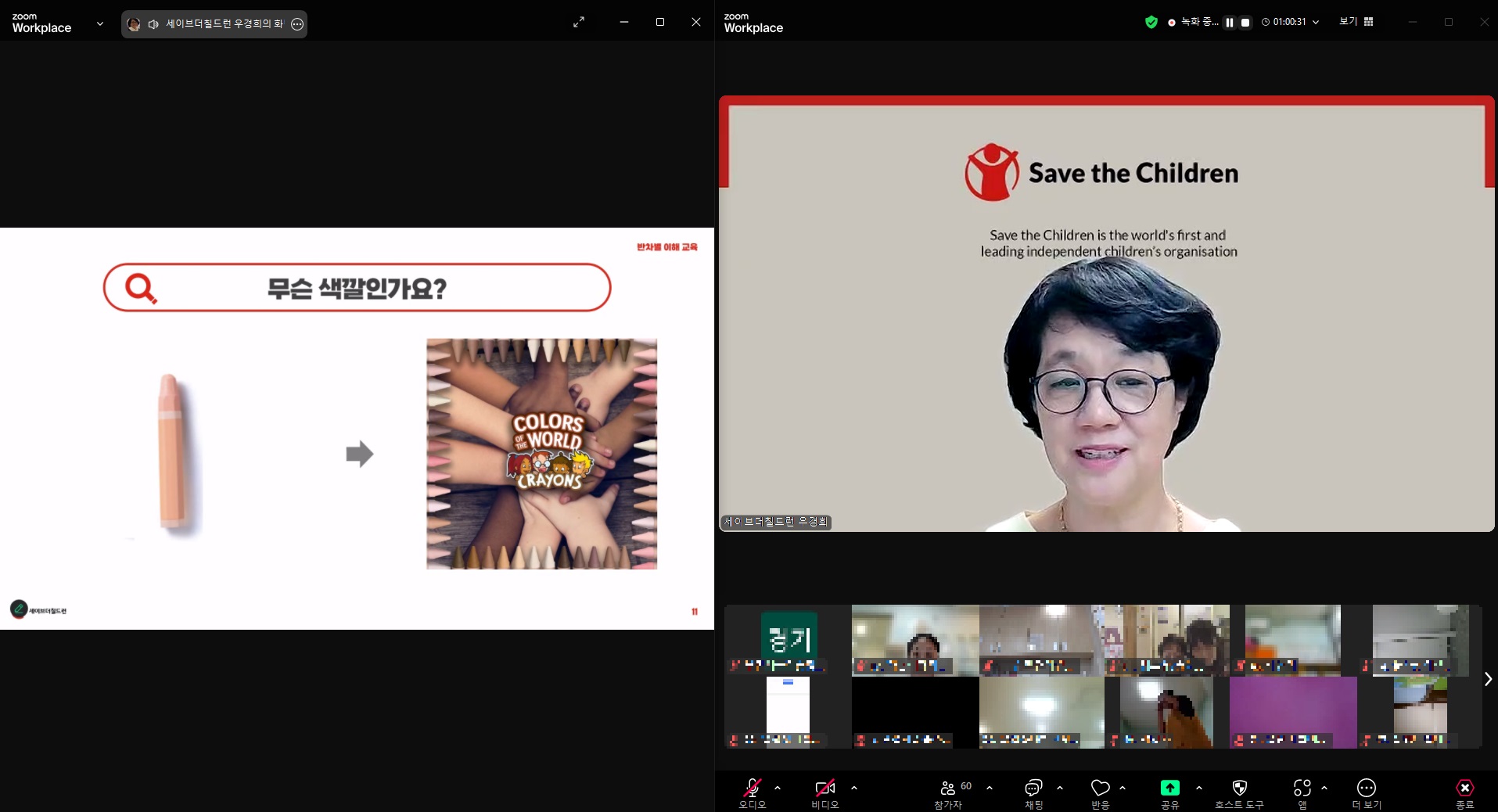The width and height of the screenshot is (1498, 812).
Task: Select the purple background participant thumbnail
Action: (1292, 713)
